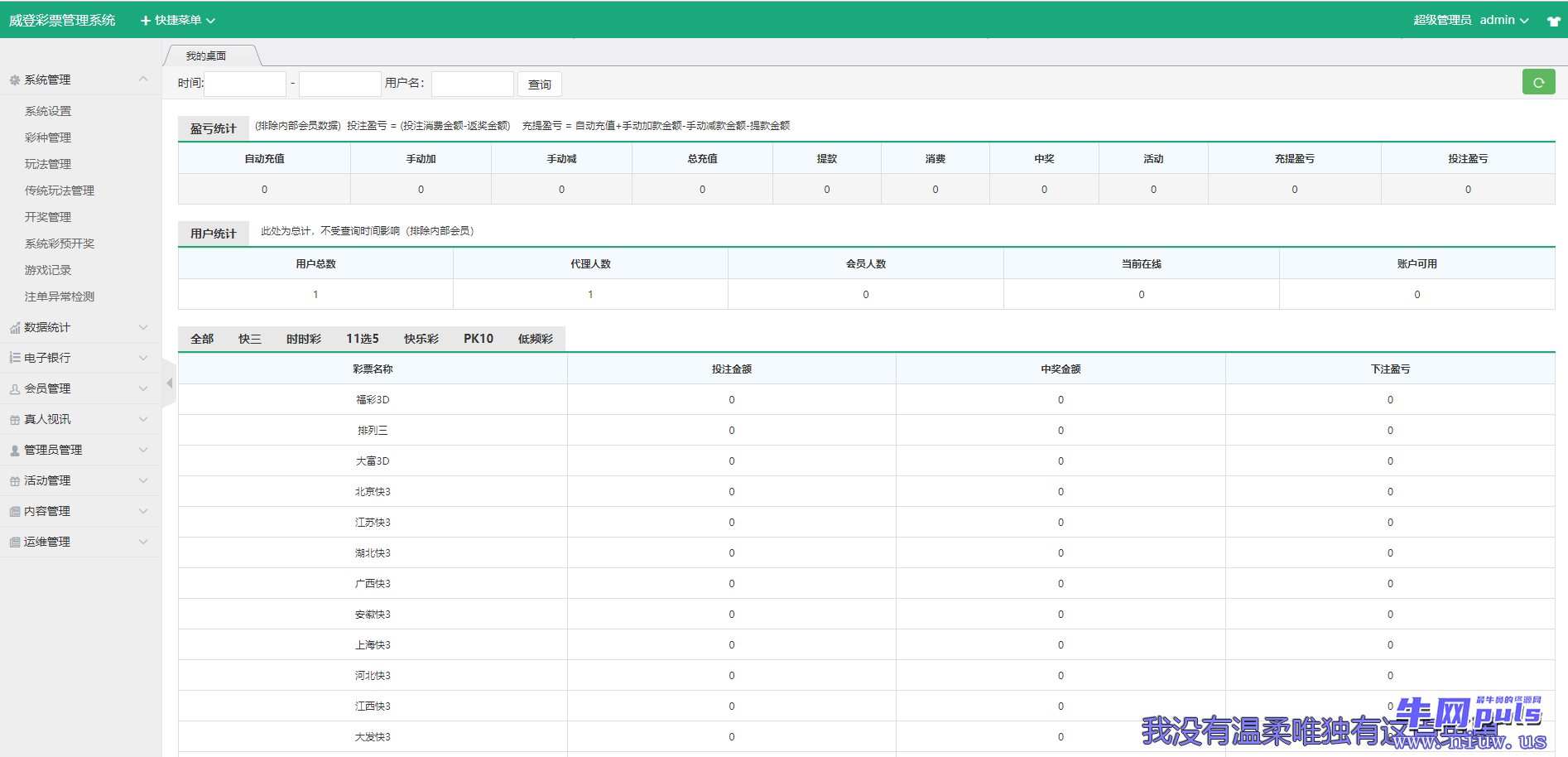Expand the 数据统计 menu chevron
1568x757 pixels.
143,327
